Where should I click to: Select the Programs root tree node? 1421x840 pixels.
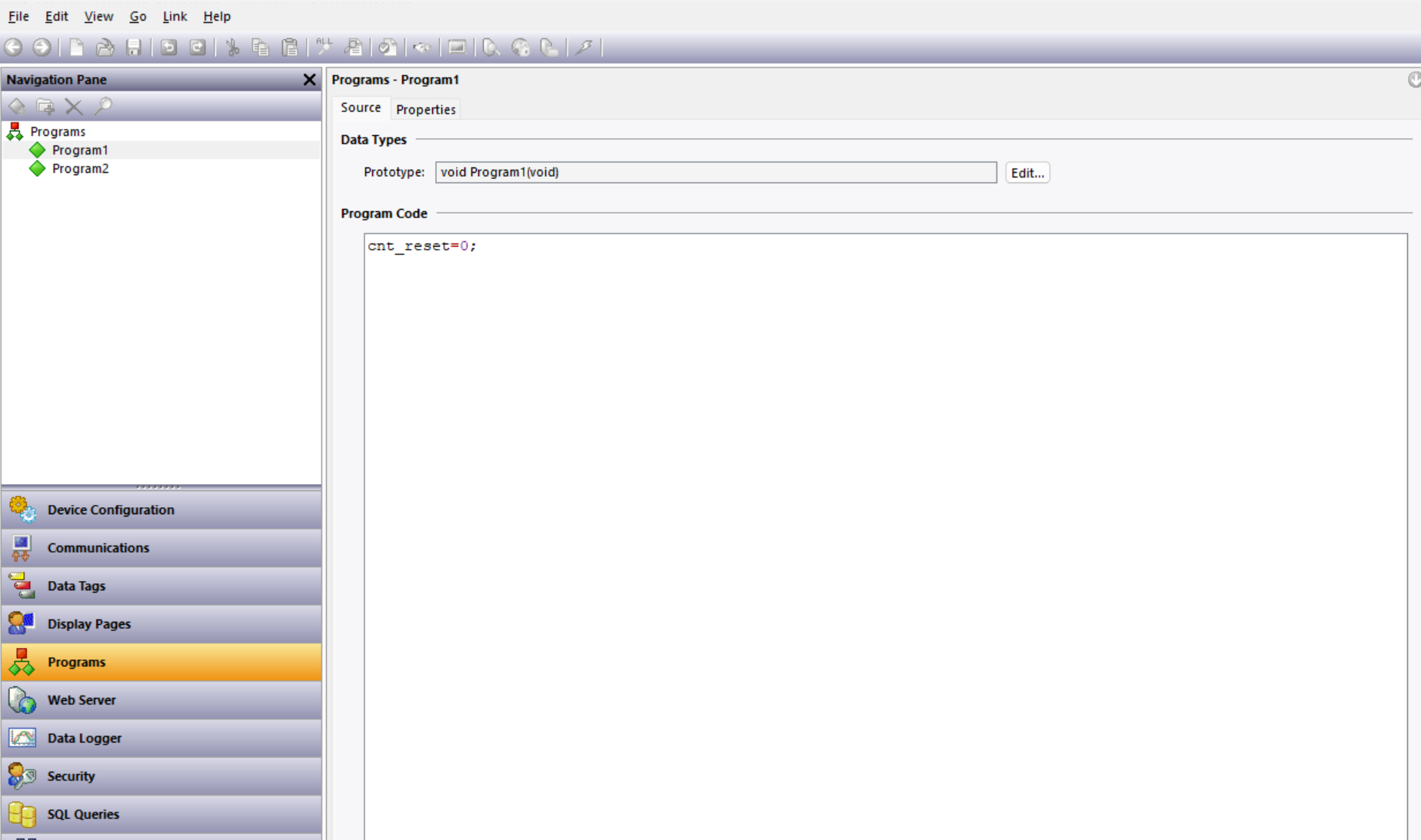click(58, 131)
